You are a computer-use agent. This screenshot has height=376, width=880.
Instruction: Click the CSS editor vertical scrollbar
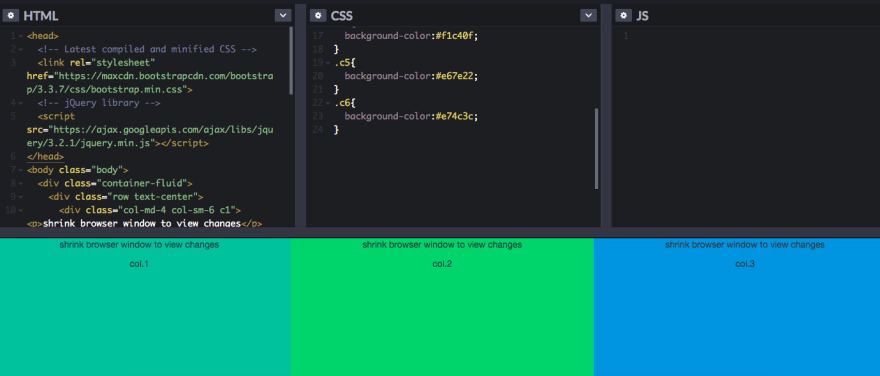(596, 149)
